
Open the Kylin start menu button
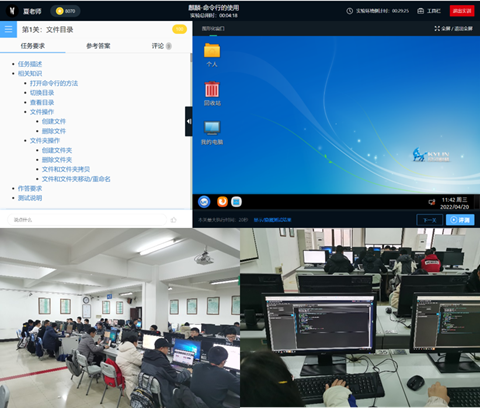[204, 202]
